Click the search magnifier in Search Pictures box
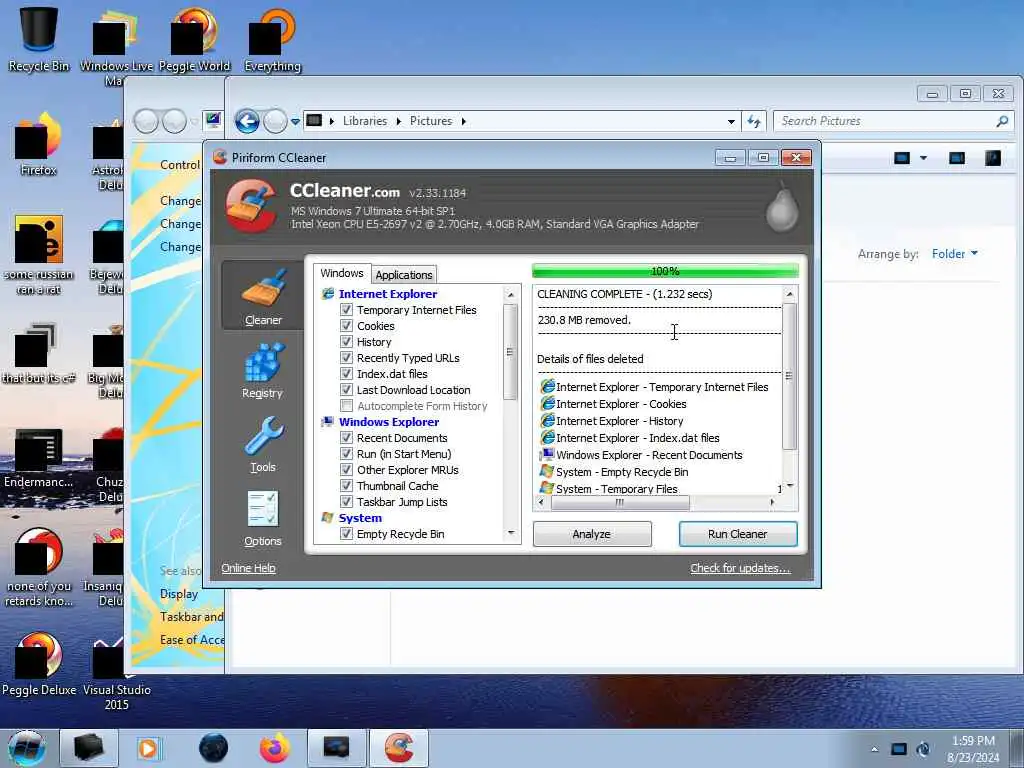This screenshot has height=768, width=1024. point(1002,121)
